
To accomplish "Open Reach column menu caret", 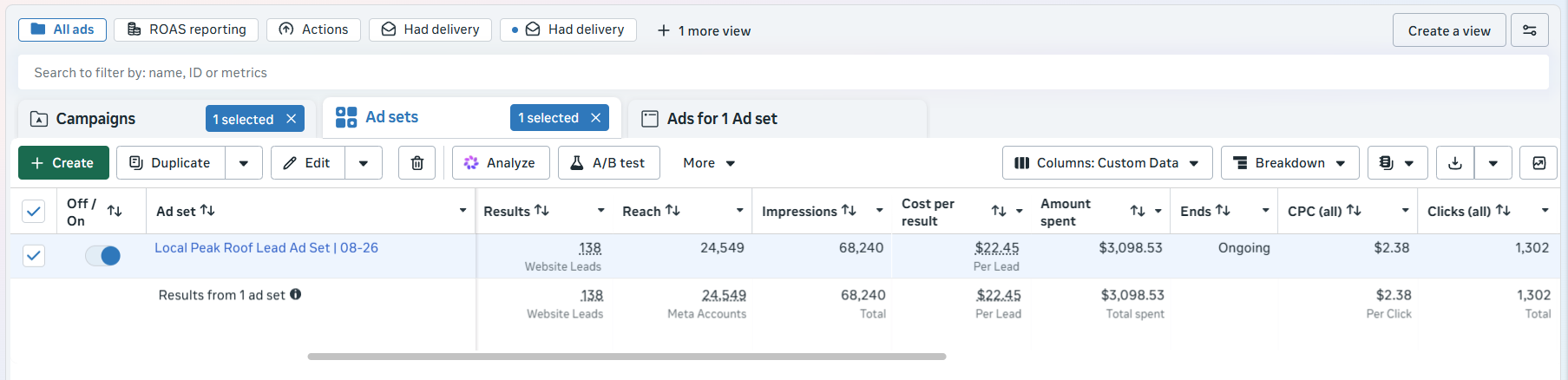I will [x=739, y=211].
